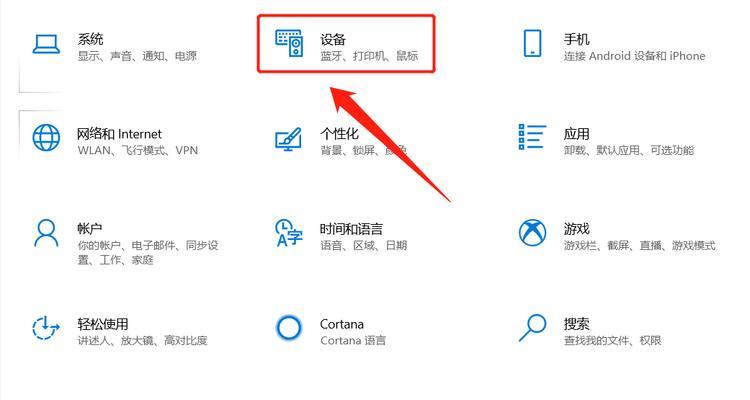Image resolution: width=750 pixels, height=400 pixels.
Task: Open the 系统 settings title
Action: (90, 39)
